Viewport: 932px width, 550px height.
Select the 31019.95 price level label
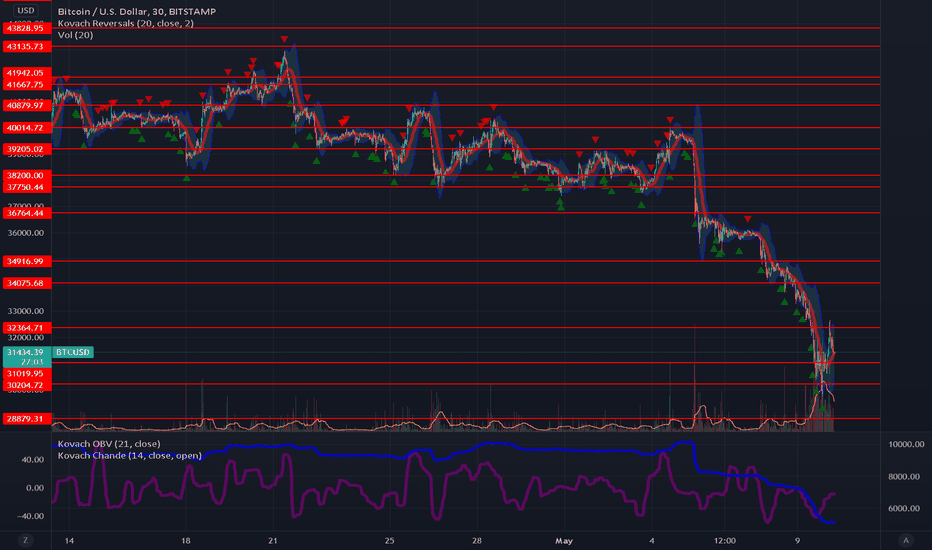click(27, 373)
